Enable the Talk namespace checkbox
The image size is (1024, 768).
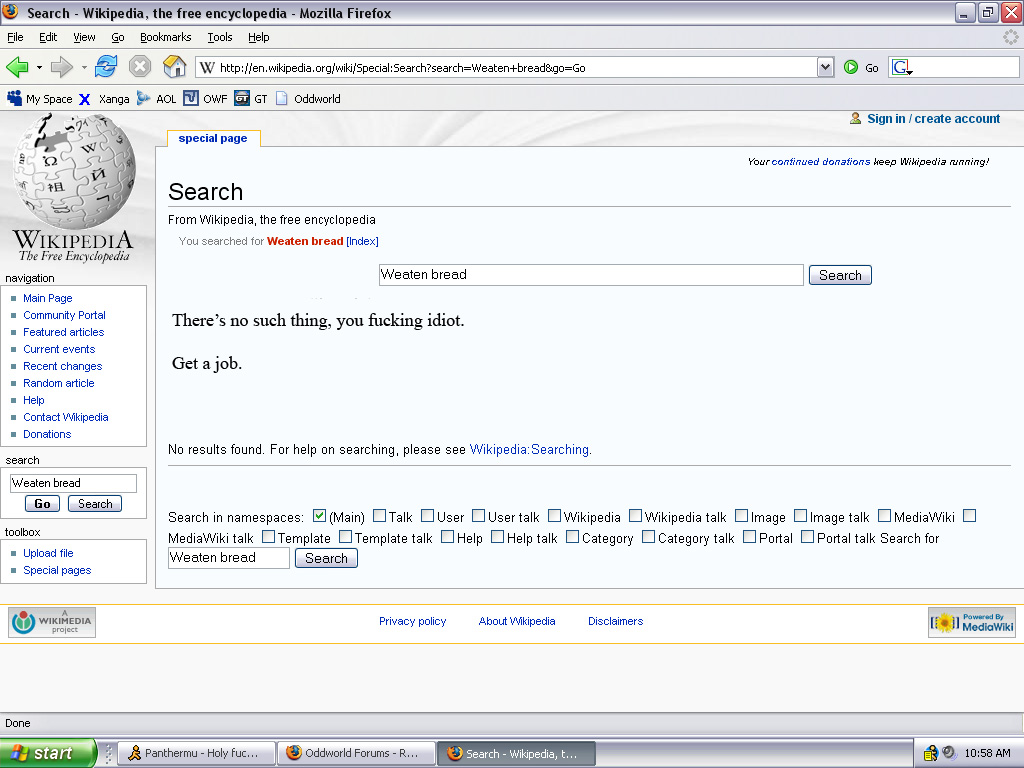click(x=379, y=516)
